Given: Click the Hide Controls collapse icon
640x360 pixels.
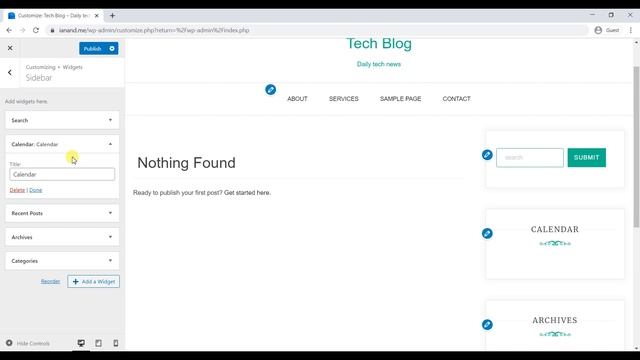Looking at the screenshot, I should (x=9, y=343).
